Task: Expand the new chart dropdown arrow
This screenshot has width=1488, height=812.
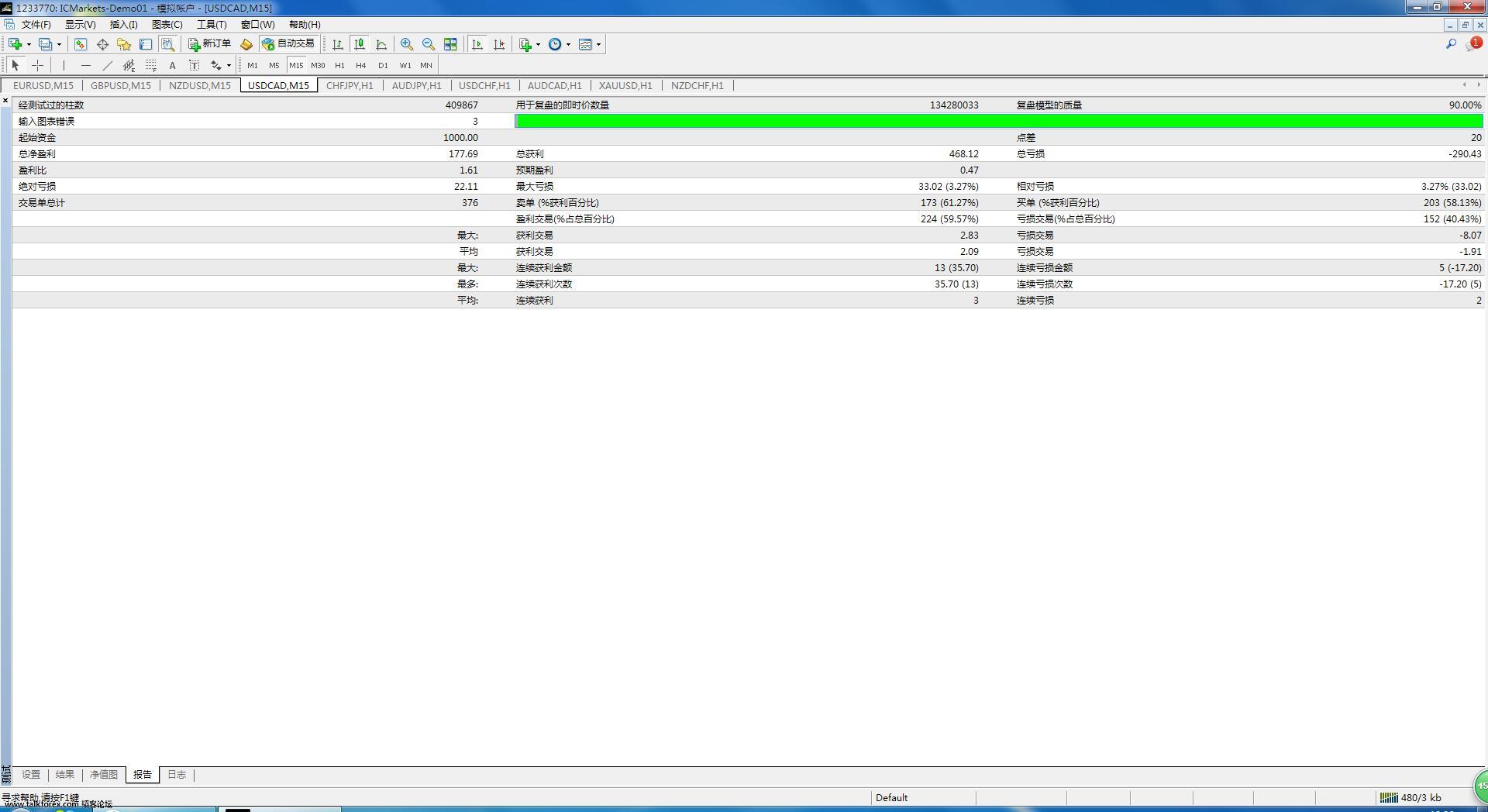Action: pyautogui.click(x=29, y=44)
